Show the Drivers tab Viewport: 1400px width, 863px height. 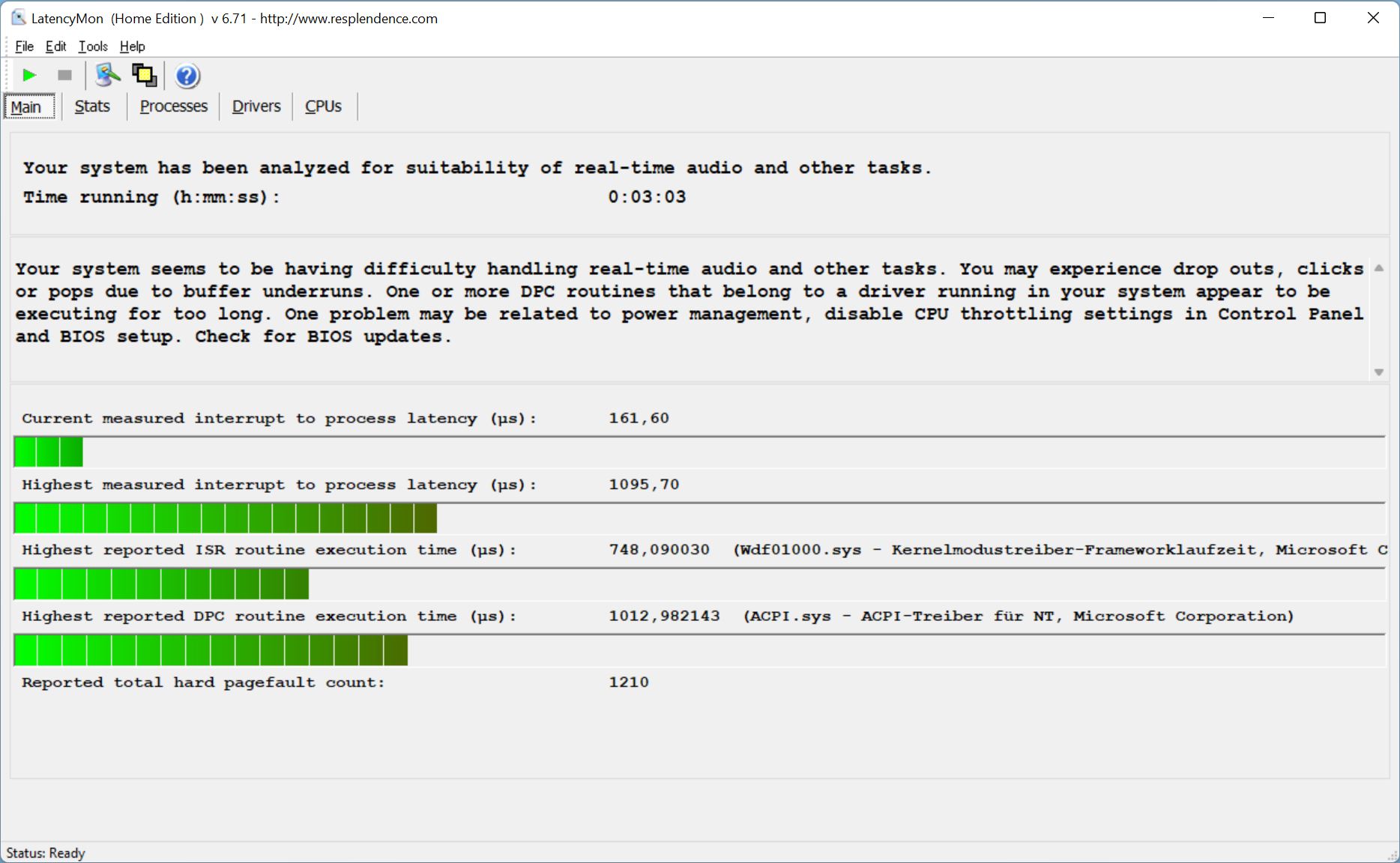256,106
